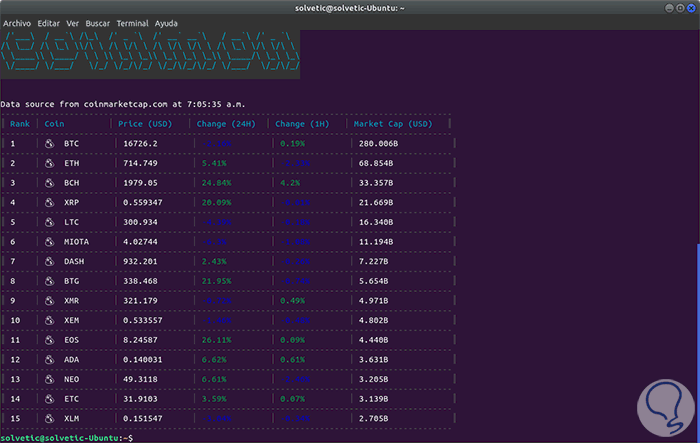The height and width of the screenshot is (443, 700).
Task: Click the ADA price 0.140031
Action: click(x=142, y=359)
